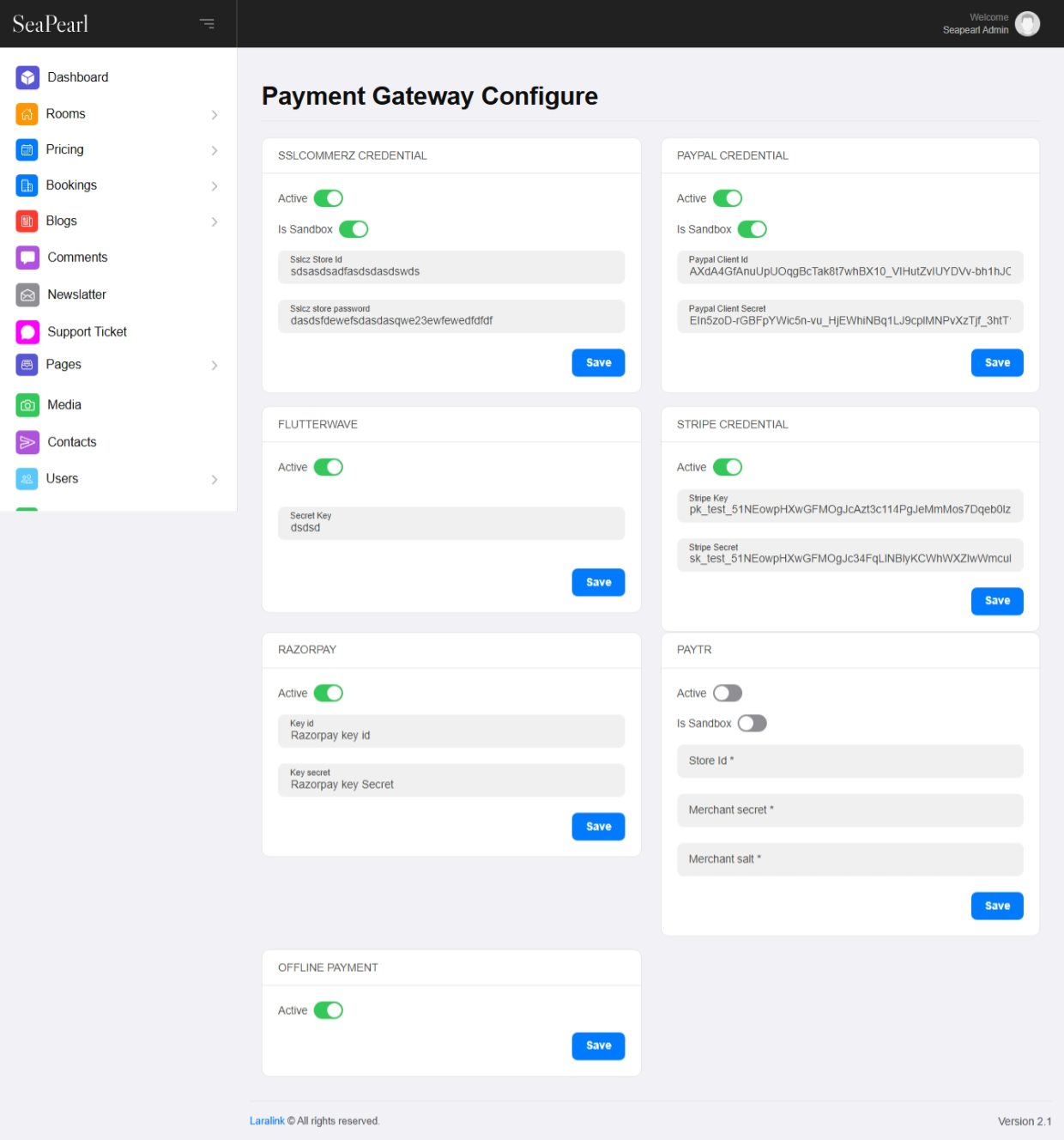Expand the Bookings submenu chevron
Image resolution: width=1064 pixels, height=1140 pixels.
pos(214,185)
